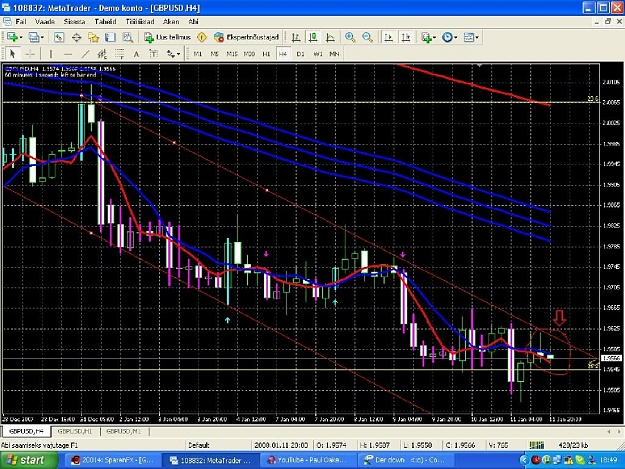Open the Vaade menu
This screenshot has height=469, width=625.
(45, 22)
